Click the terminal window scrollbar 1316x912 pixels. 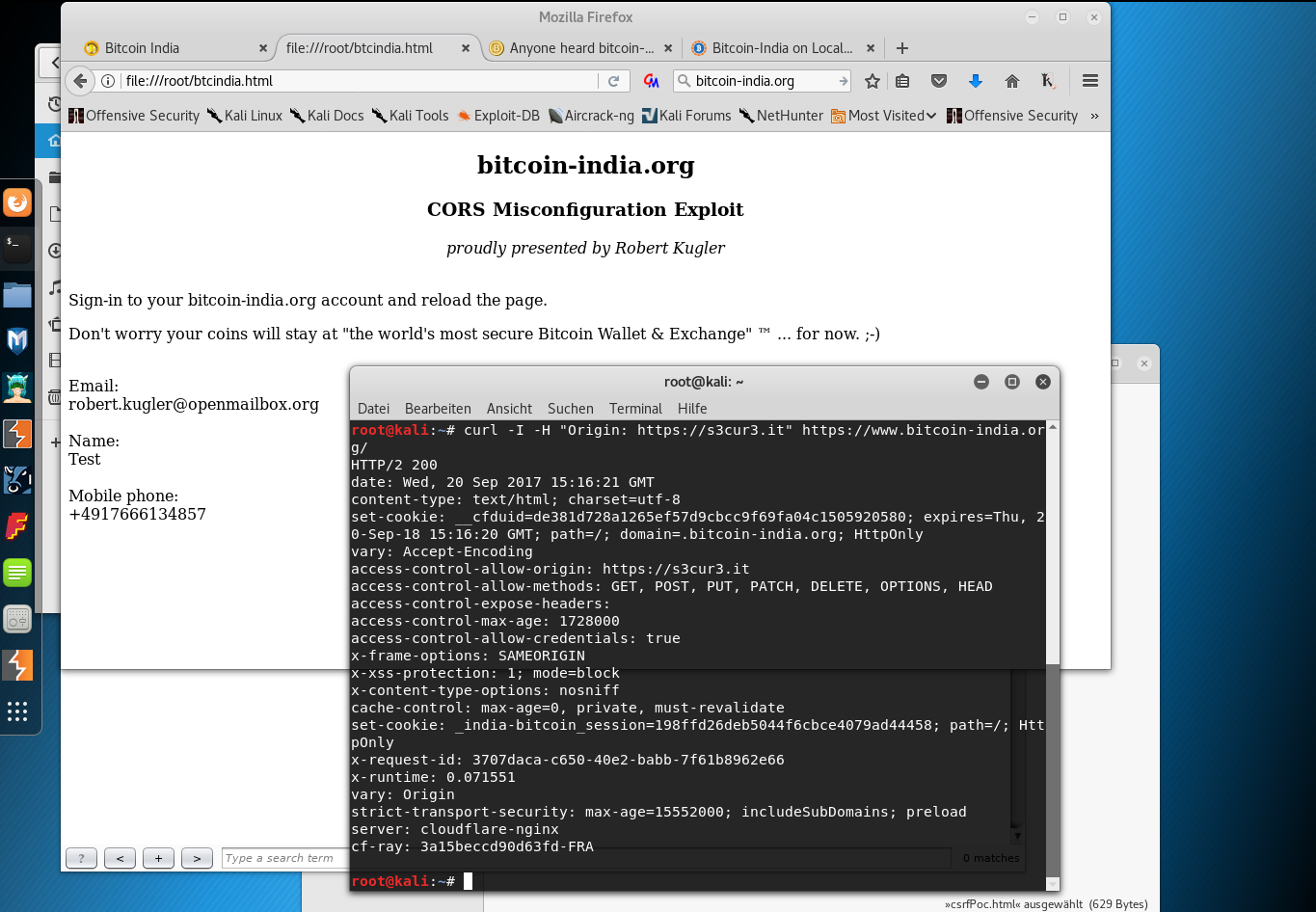(x=1052, y=627)
